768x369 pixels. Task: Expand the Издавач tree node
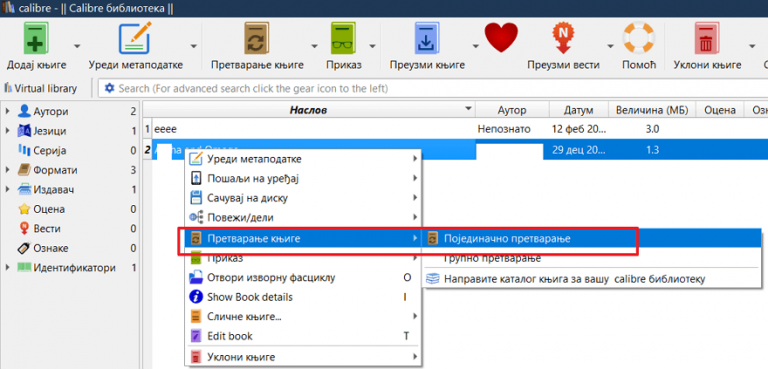(x=7, y=190)
